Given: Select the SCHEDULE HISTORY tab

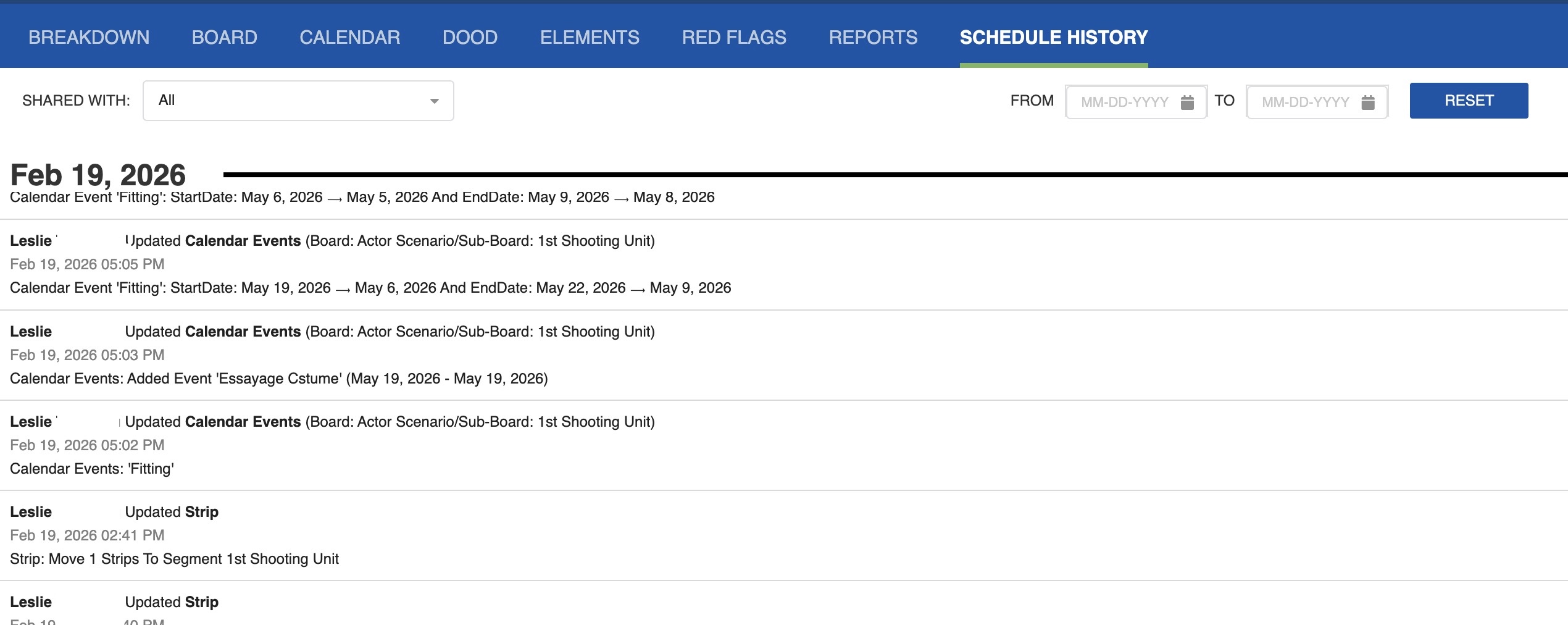Looking at the screenshot, I should tap(1053, 36).
